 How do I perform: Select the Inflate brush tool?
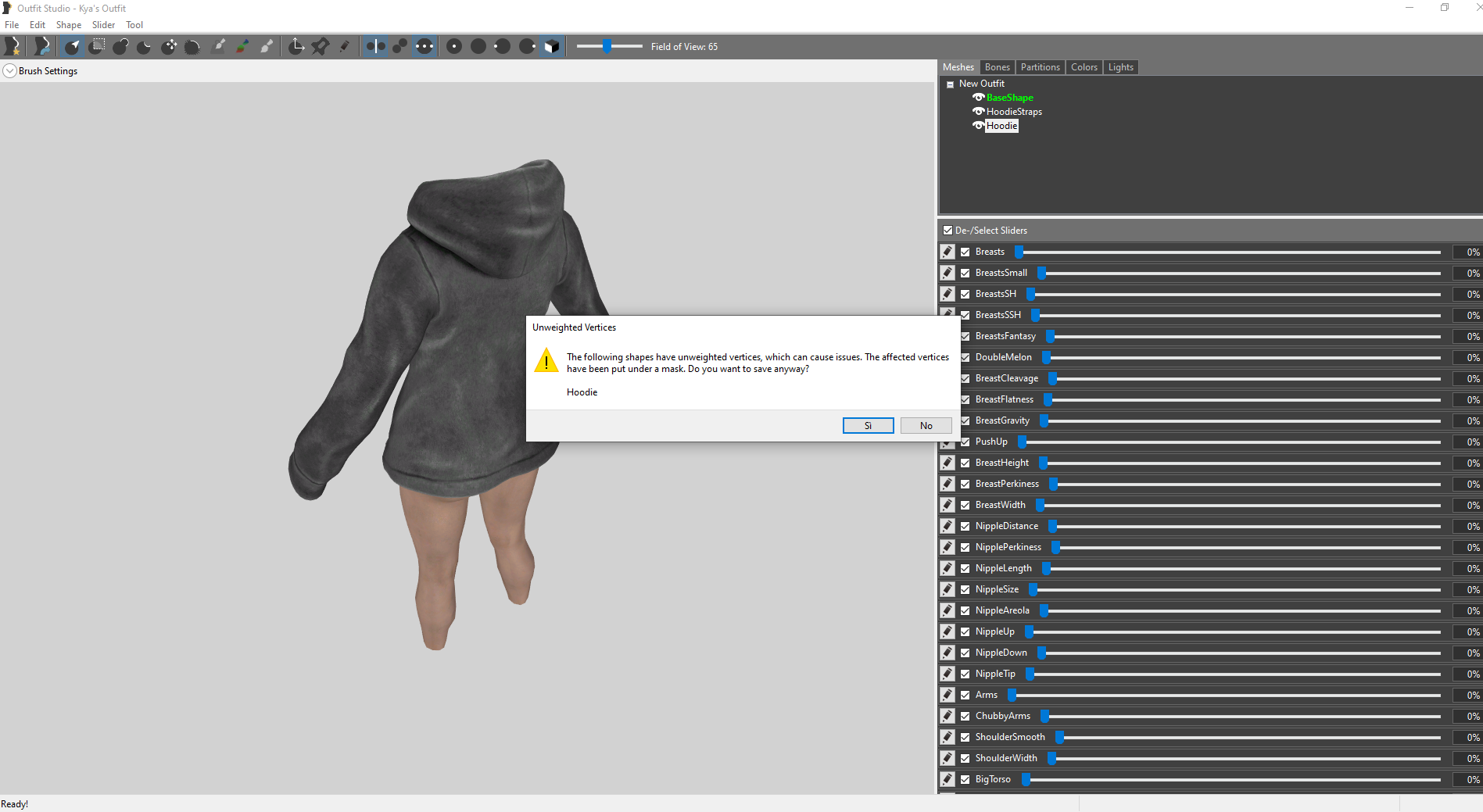click(120, 46)
